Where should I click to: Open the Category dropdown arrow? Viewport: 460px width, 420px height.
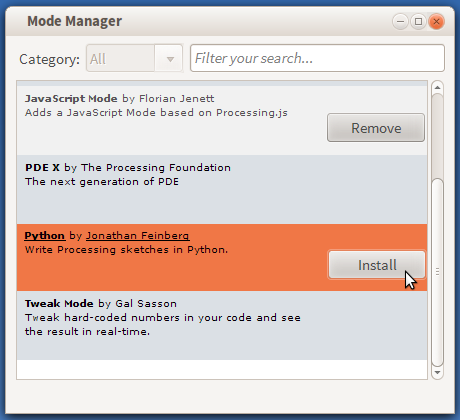coord(170,59)
